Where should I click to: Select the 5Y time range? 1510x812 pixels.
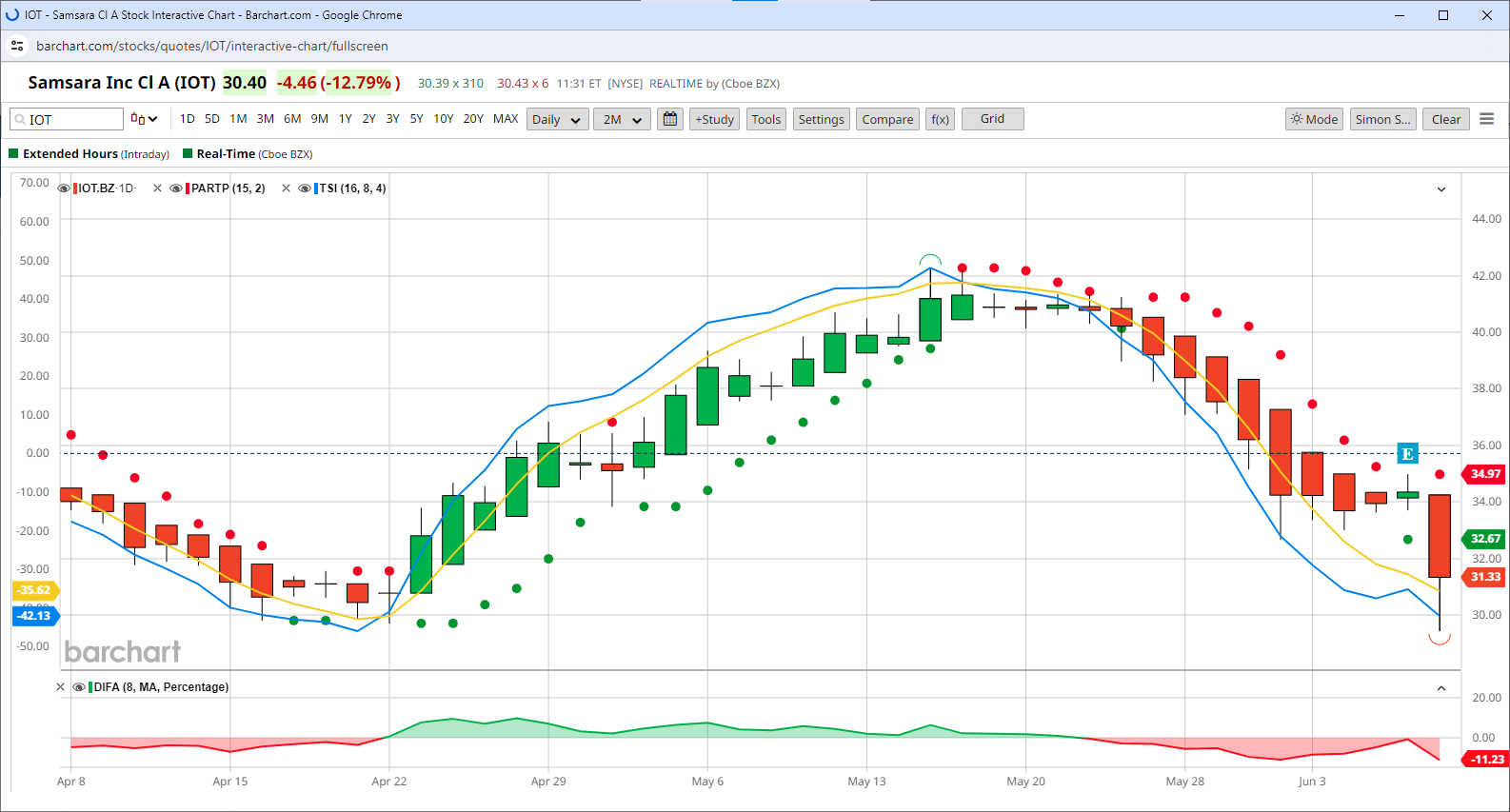[x=417, y=119]
